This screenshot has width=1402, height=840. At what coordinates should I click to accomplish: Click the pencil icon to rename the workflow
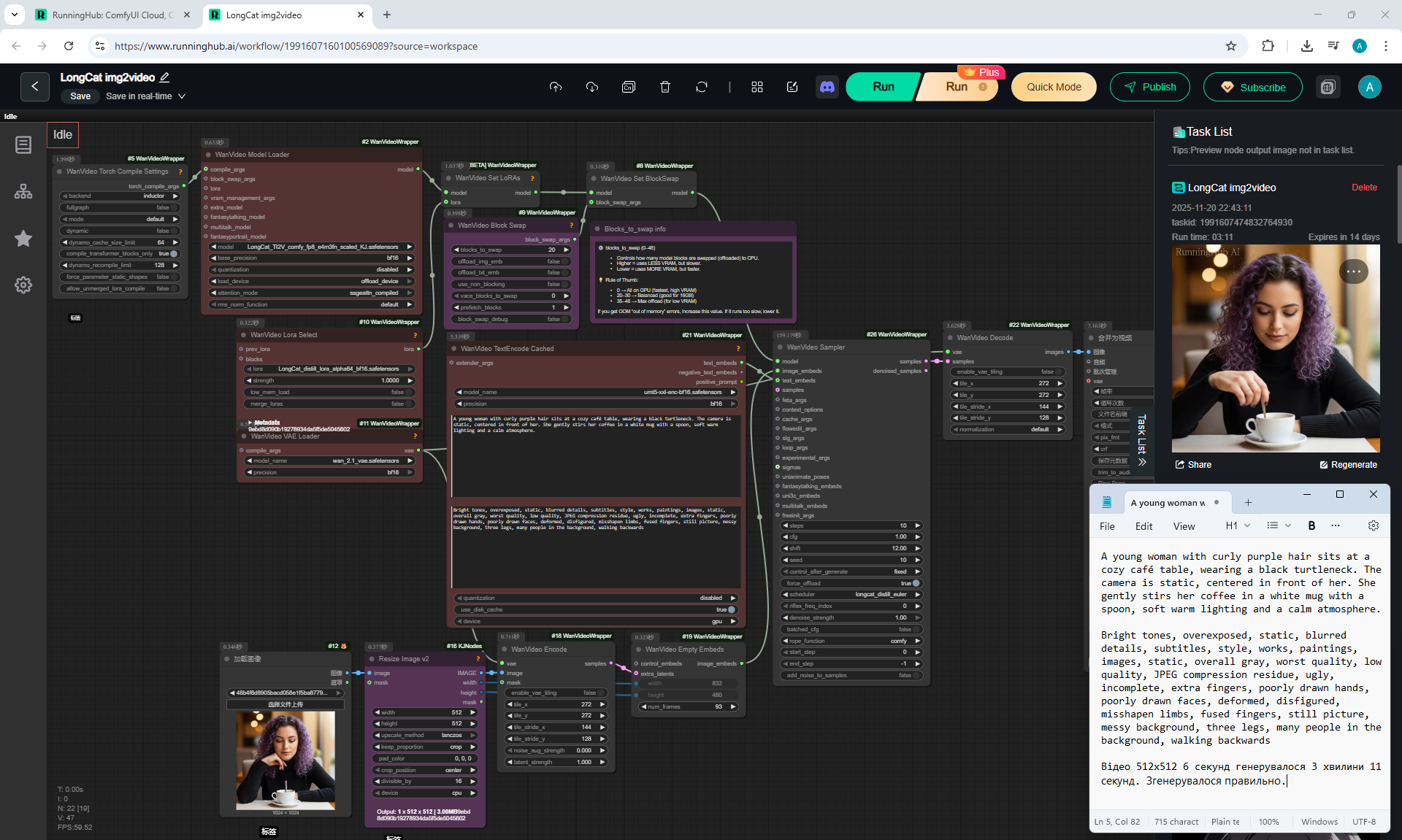[165, 77]
